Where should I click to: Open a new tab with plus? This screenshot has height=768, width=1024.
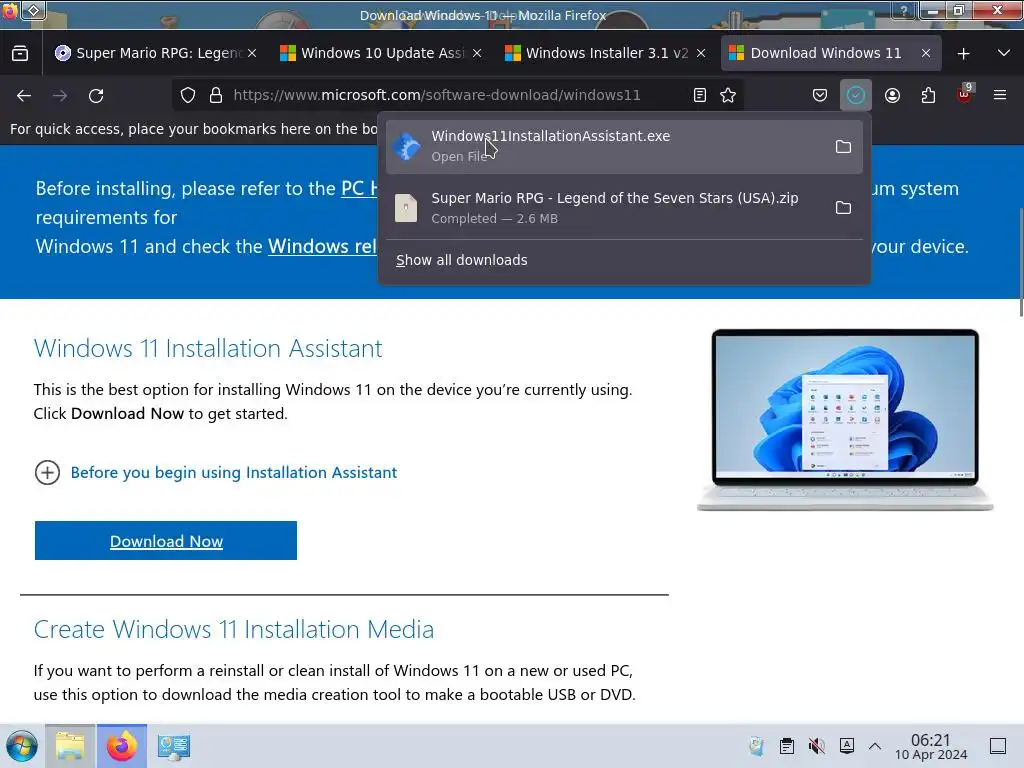tap(963, 54)
